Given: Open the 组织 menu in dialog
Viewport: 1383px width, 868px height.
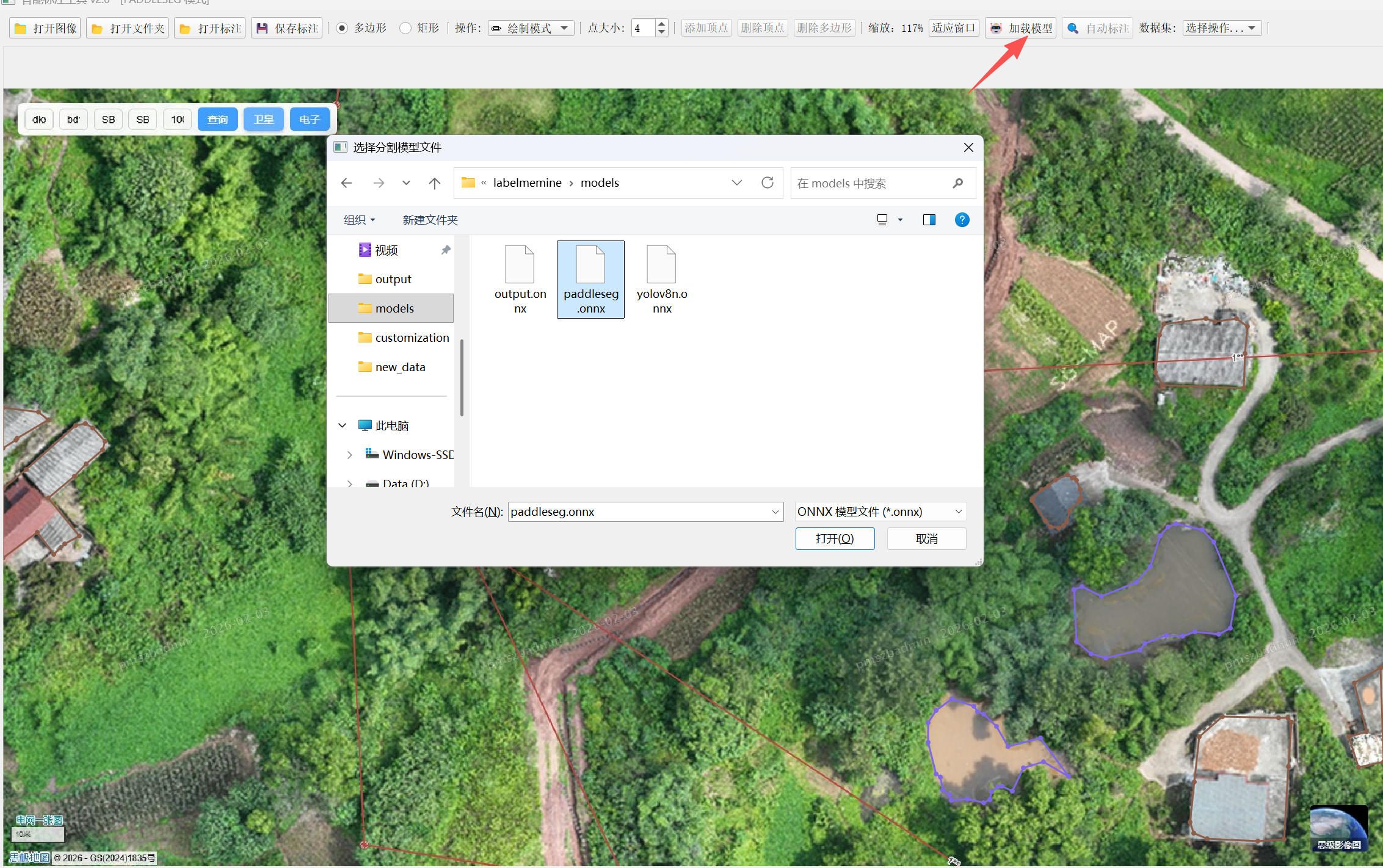Looking at the screenshot, I should [x=359, y=220].
